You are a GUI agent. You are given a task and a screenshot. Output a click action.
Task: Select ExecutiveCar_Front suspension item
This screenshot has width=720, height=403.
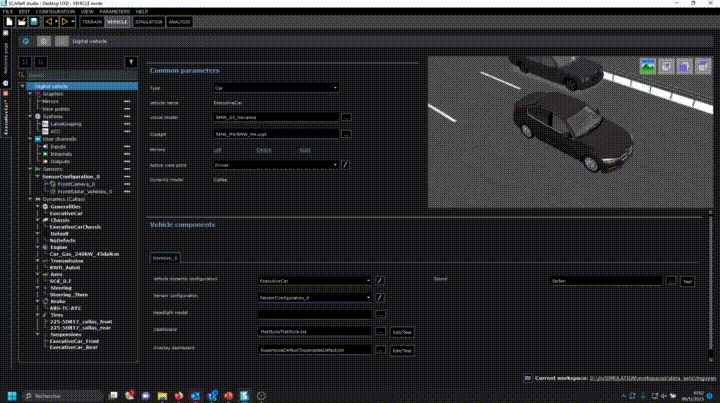74,341
